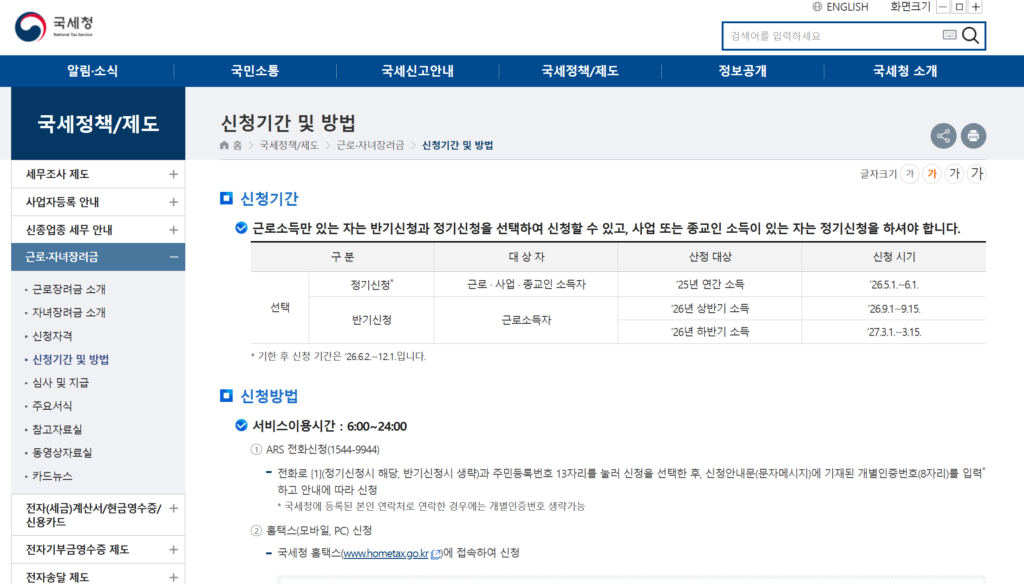Collapse the 근로·자녀장려금 sidebar section
This screenshot has height=584, width=1024.
[174, 257]
